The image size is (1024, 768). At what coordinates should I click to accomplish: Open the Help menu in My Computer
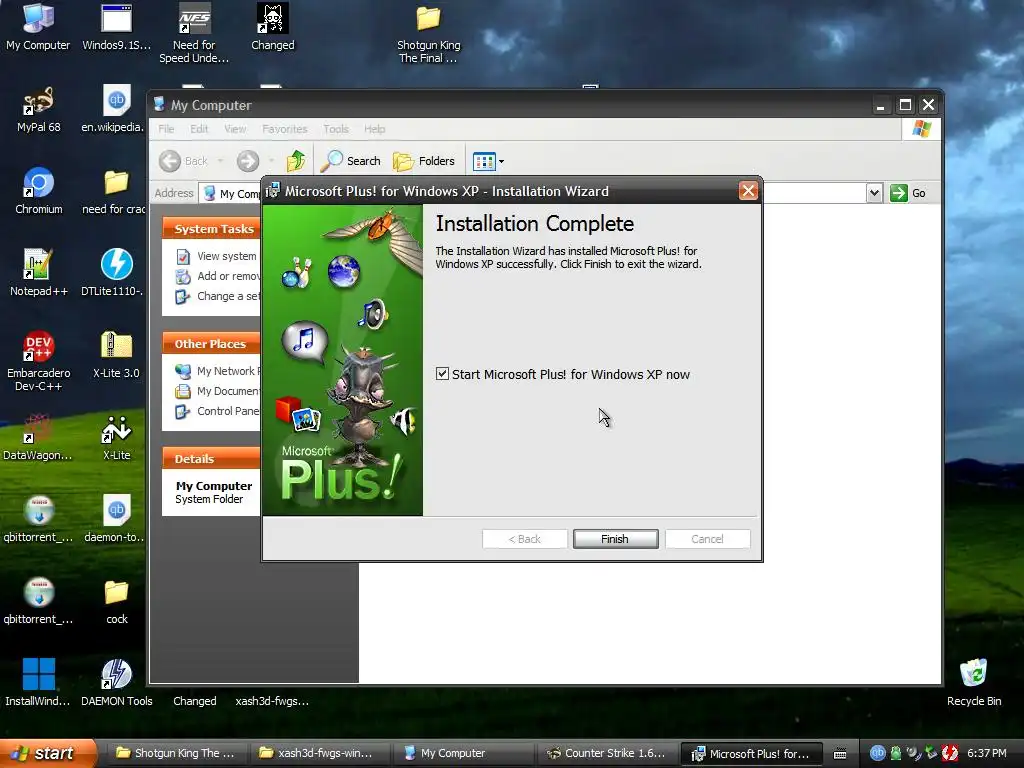(x=374, y=129)
